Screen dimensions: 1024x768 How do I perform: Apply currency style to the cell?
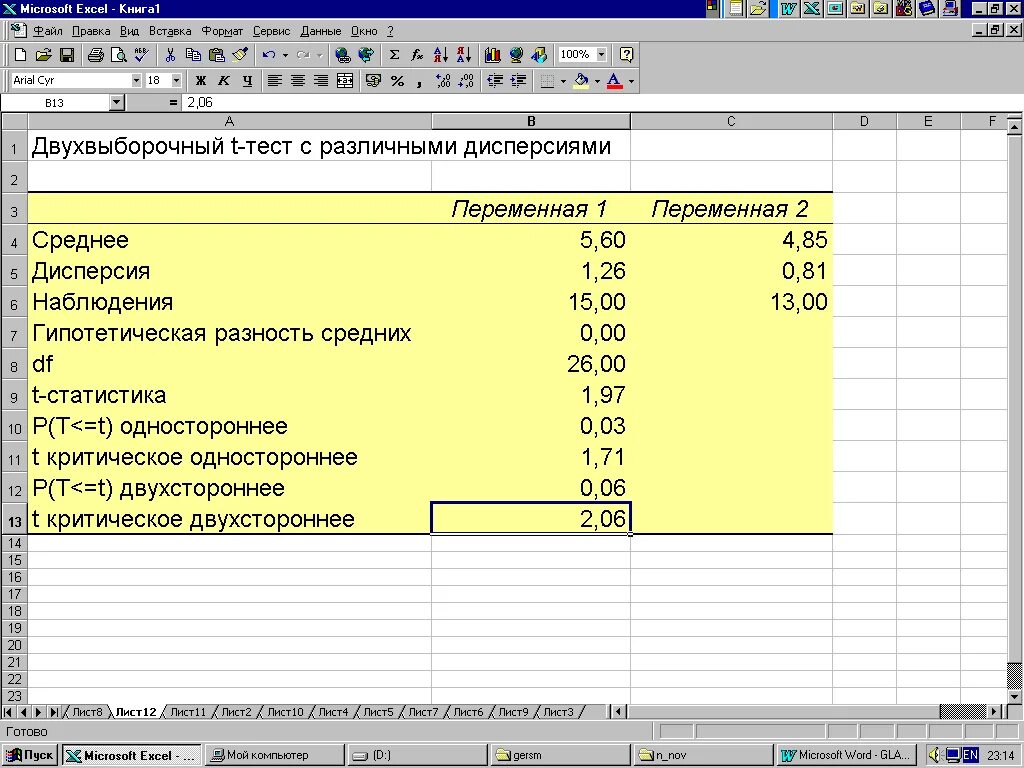[374, 81]
